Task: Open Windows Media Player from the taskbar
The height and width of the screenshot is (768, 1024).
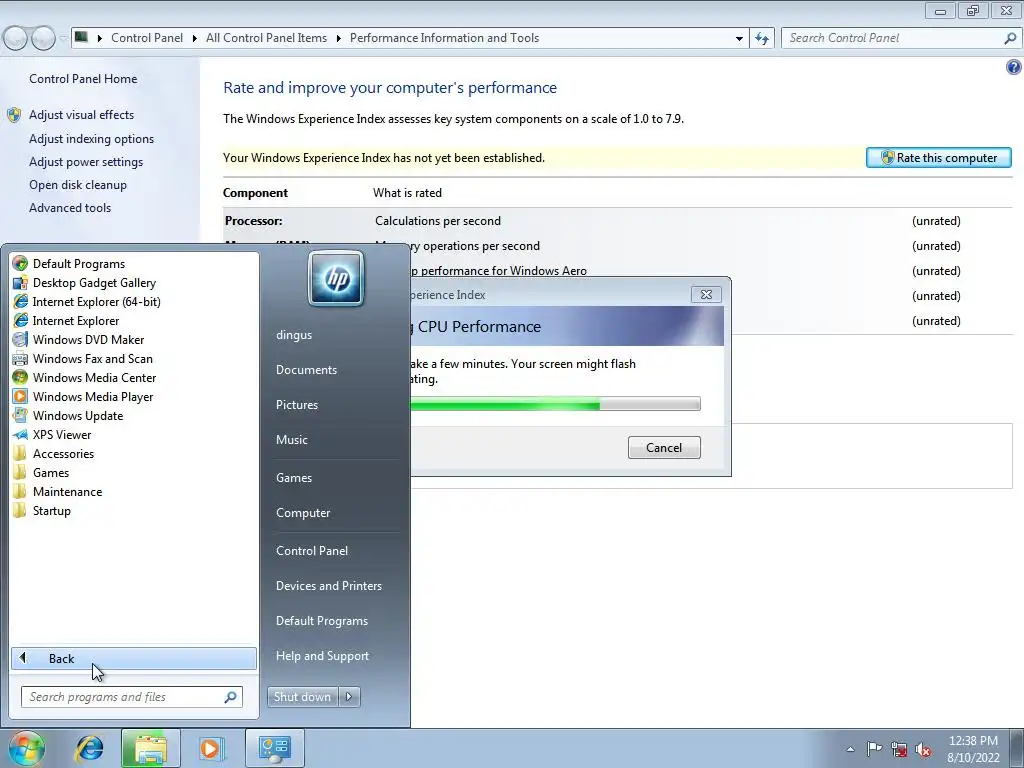Action: click(210, 748)
